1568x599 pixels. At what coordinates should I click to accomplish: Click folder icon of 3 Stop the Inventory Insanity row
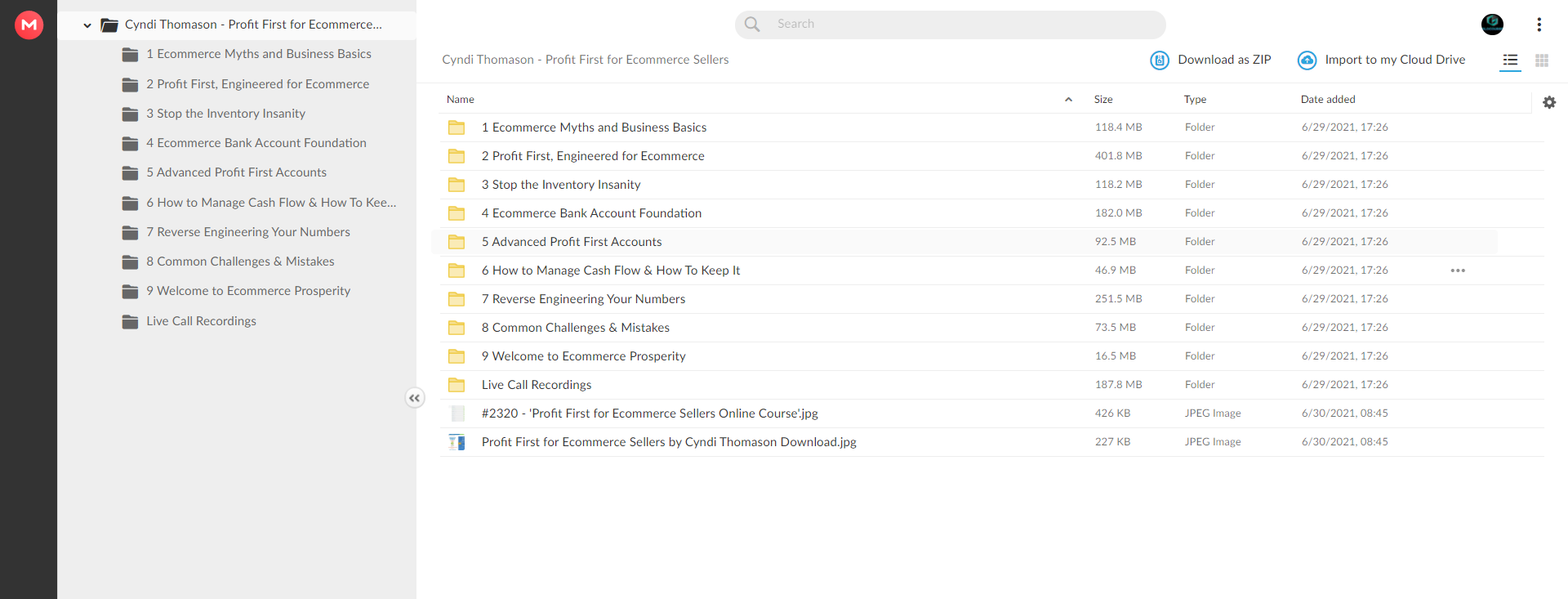[457, 185]
